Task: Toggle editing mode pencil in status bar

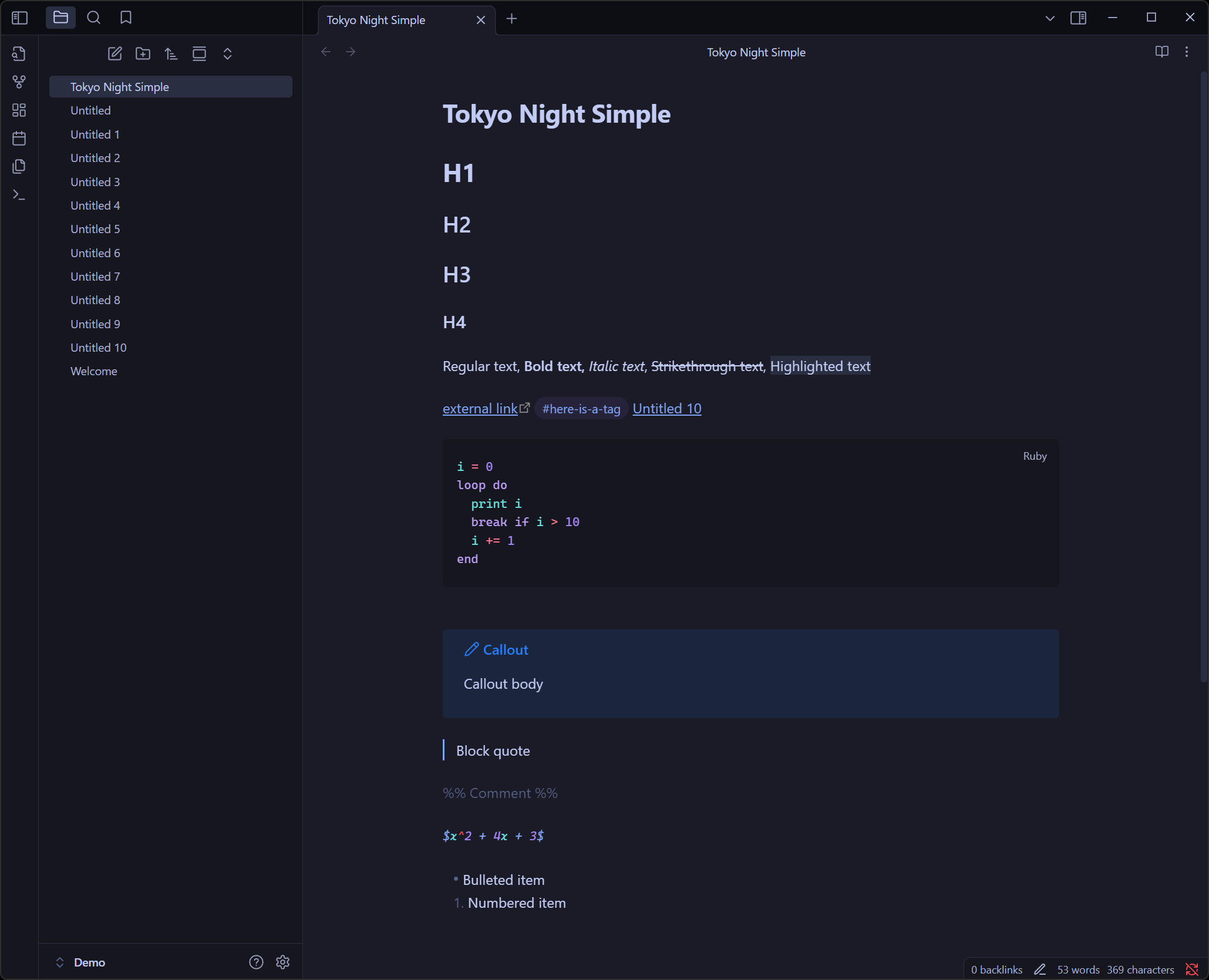Action: point(1040,969)
